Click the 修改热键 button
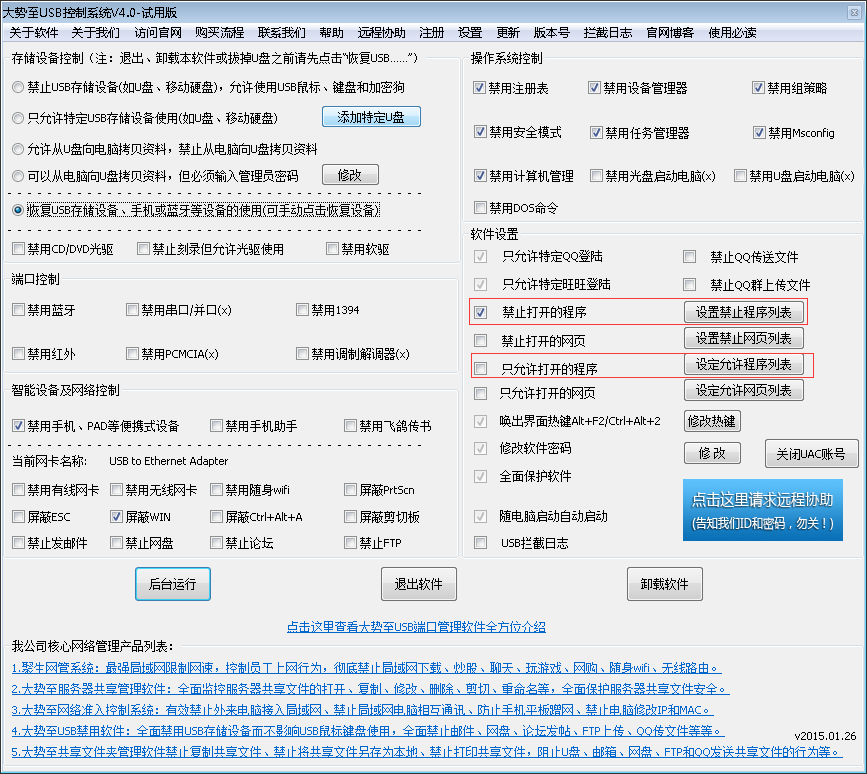Viewport: 867px width, 774px height. click(712, 421)
